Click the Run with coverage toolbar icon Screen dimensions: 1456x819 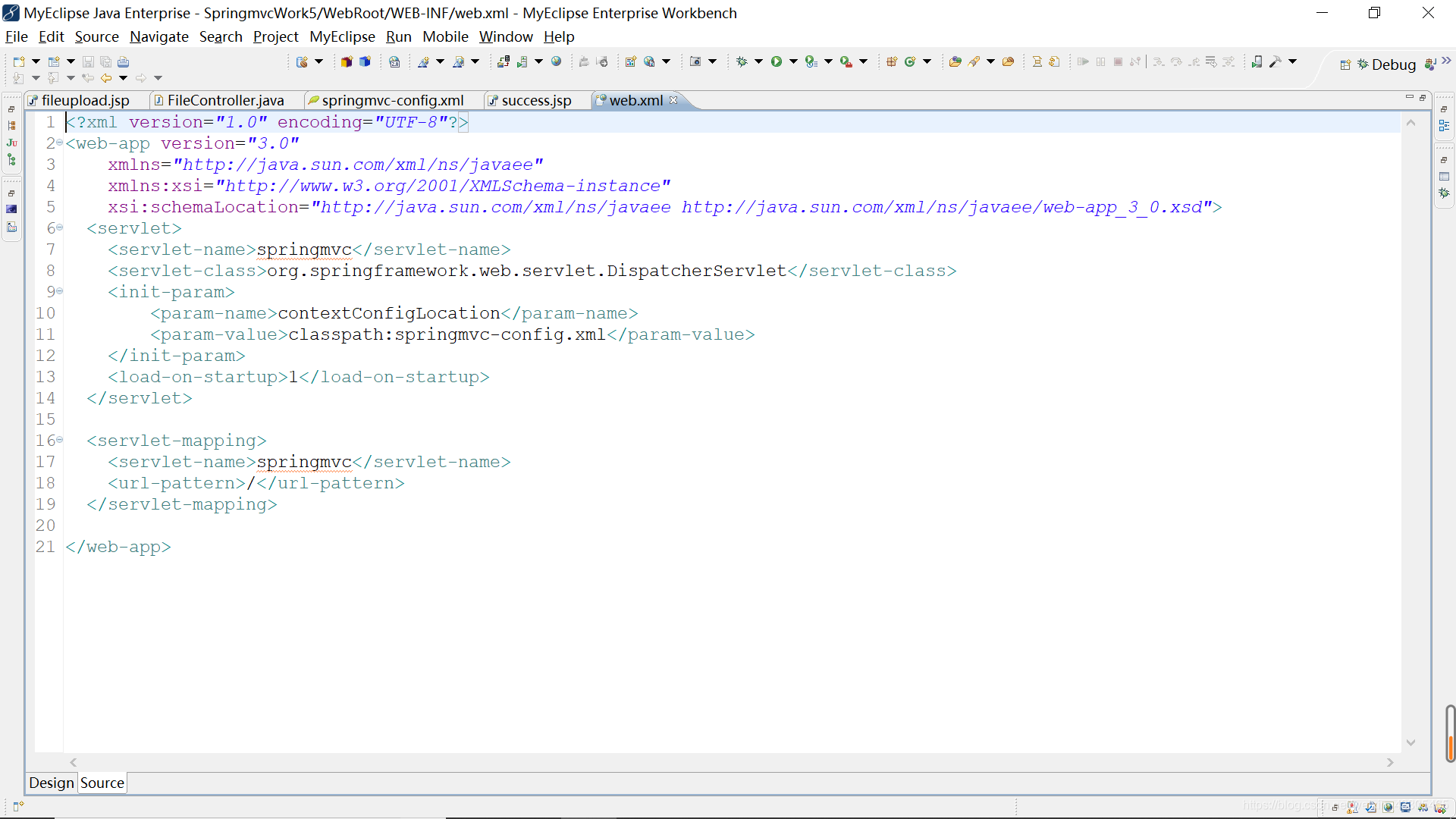(811, 61)
